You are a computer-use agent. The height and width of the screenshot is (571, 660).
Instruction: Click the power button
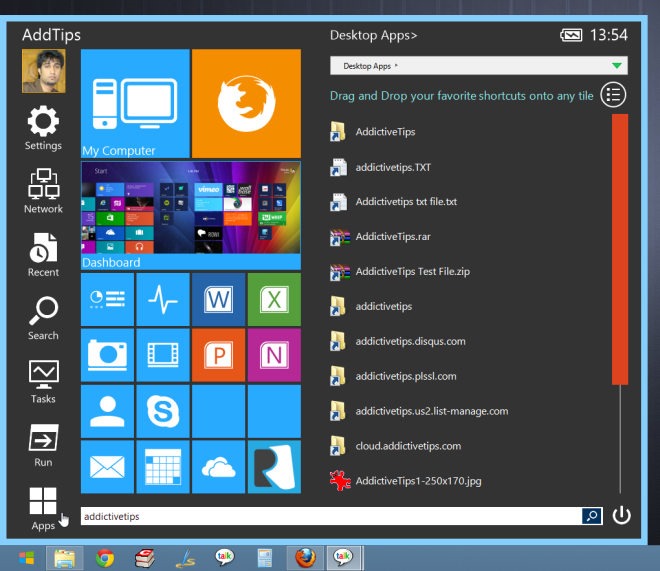click(621, 515)
